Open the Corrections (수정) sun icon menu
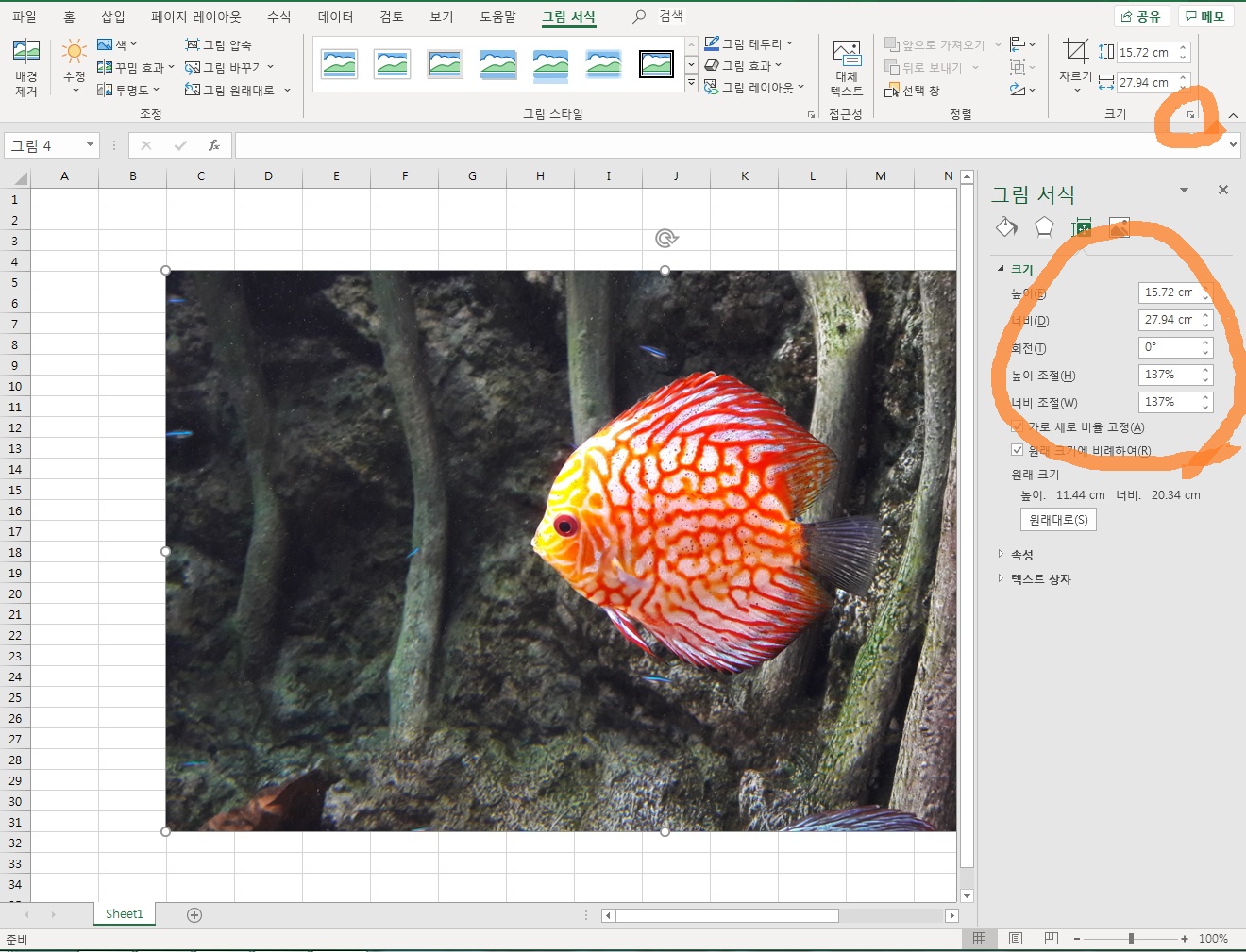Image resolution: width=1246 pixels, height=952 pixels. 75,66
